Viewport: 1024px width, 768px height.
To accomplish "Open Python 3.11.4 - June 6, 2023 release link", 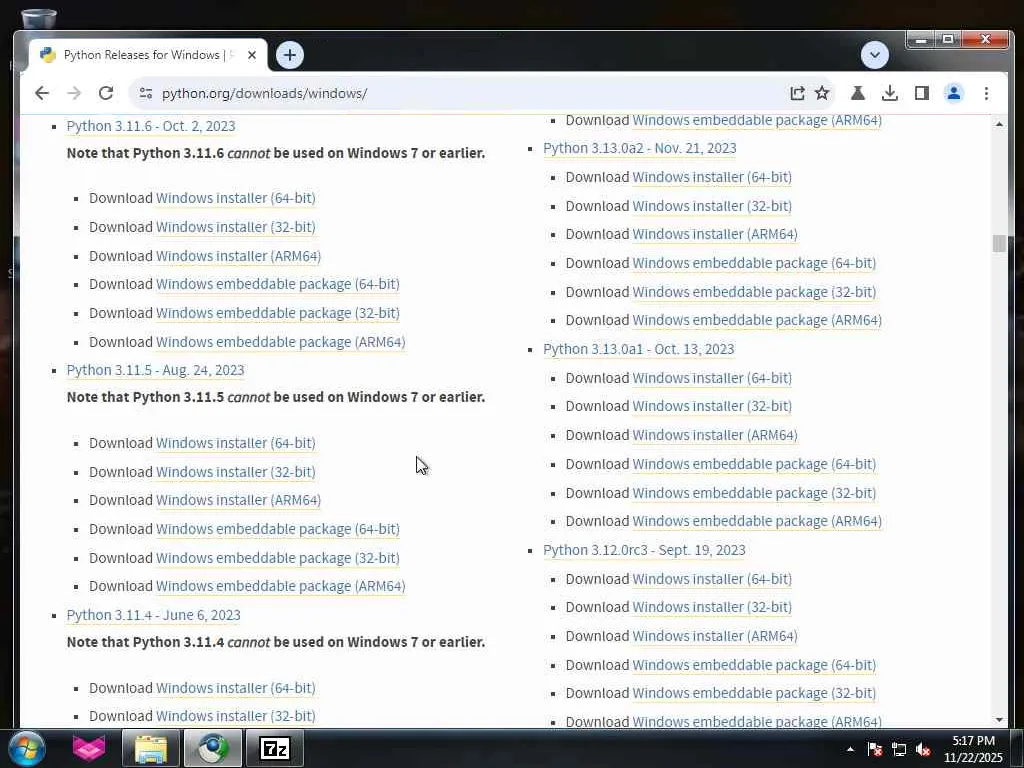I will tap(153, 615).
